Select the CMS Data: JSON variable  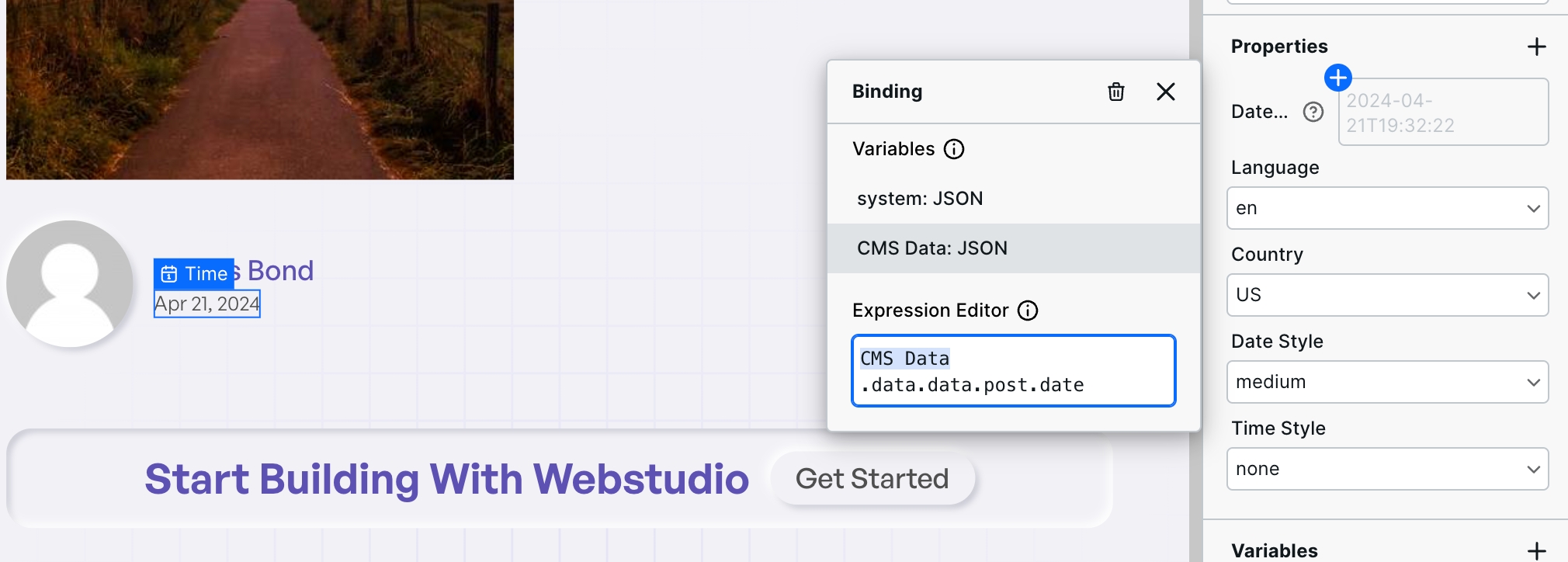(x=1014, y=248)
